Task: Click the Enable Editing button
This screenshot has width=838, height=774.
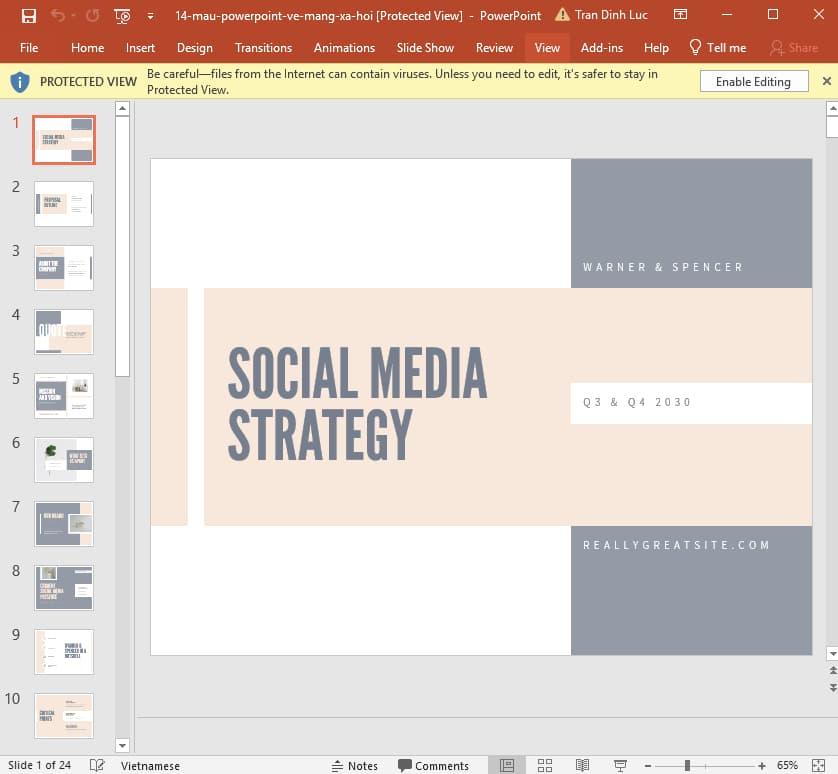Action: pyautogui.click(x=754, y=81)
